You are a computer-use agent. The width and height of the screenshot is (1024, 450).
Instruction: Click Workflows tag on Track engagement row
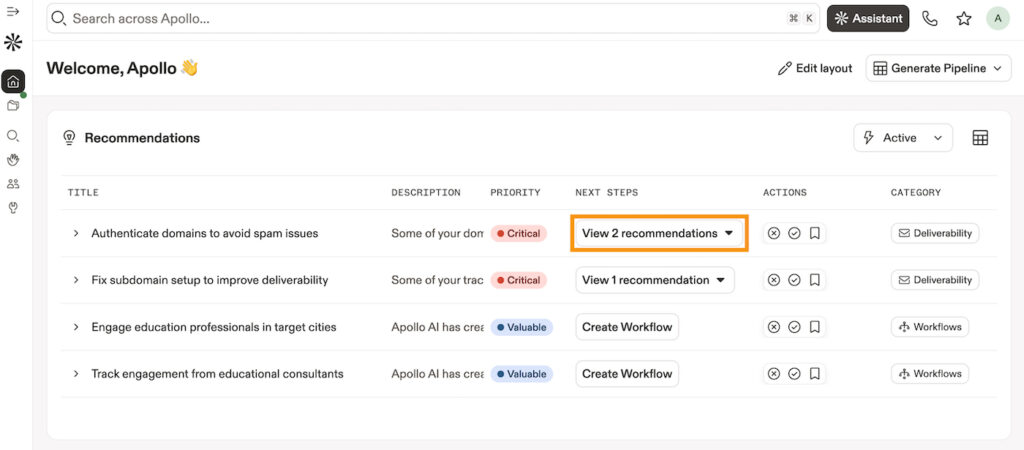(x=930, y=374)
